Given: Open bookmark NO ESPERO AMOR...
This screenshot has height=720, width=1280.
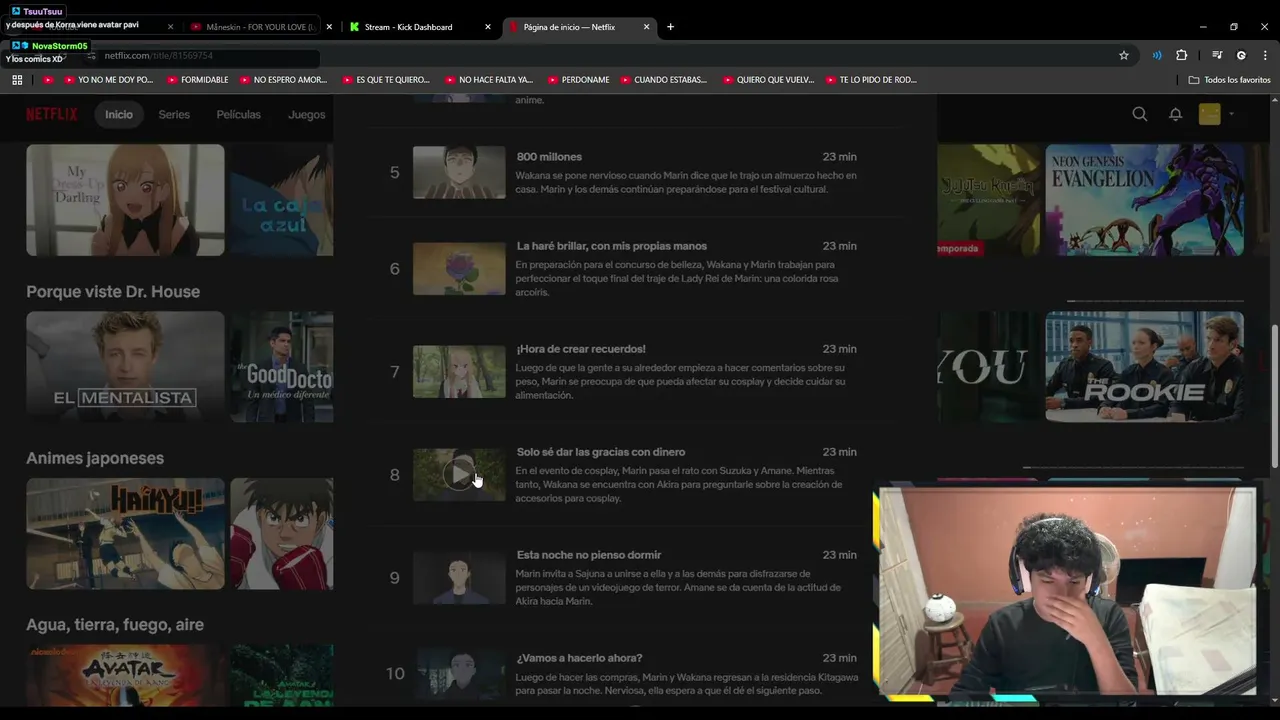Looking at the screenshot, I should click(283, 80).
